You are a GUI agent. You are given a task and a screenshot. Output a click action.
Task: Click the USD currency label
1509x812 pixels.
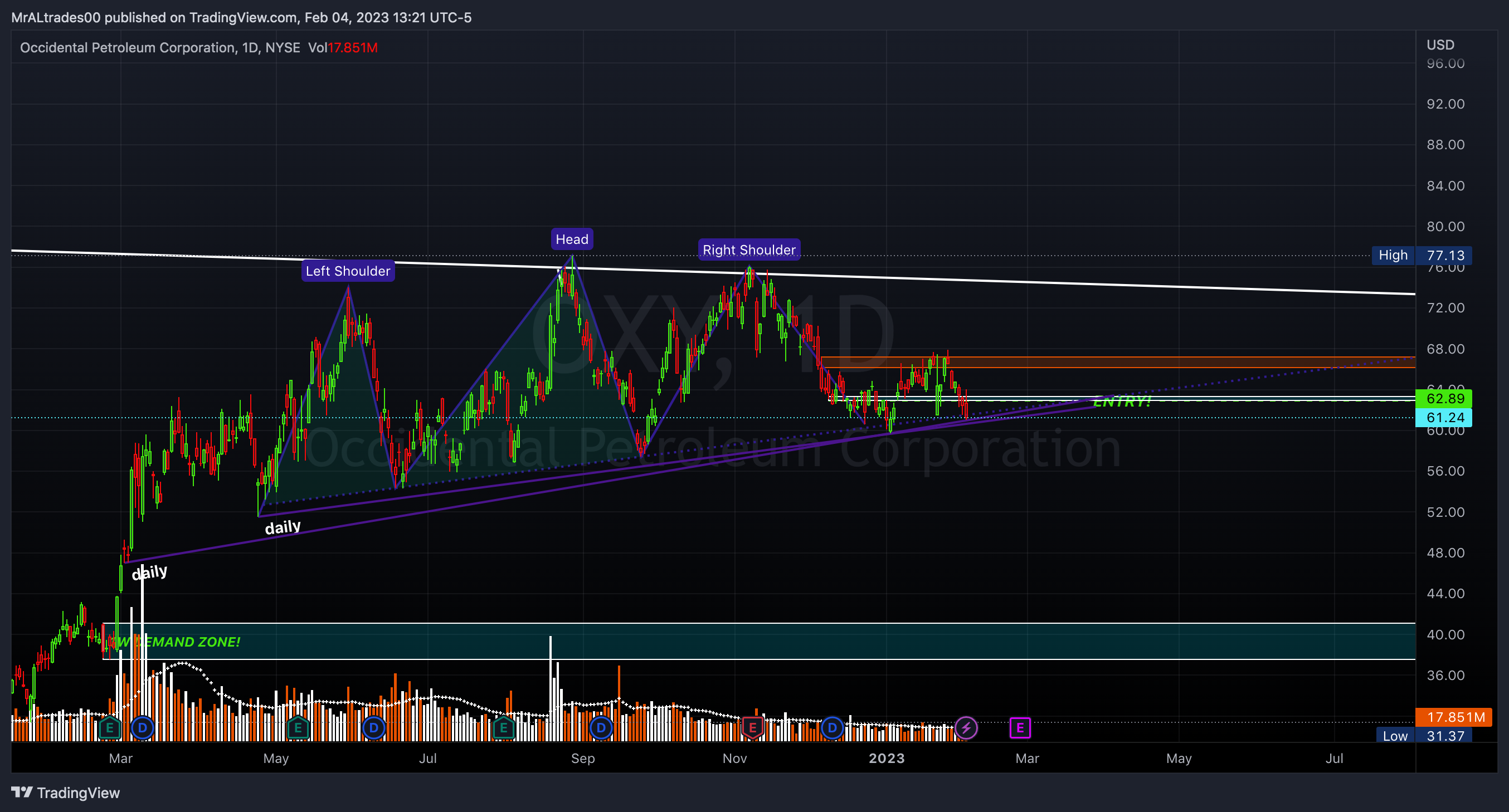pos(1440,45)
